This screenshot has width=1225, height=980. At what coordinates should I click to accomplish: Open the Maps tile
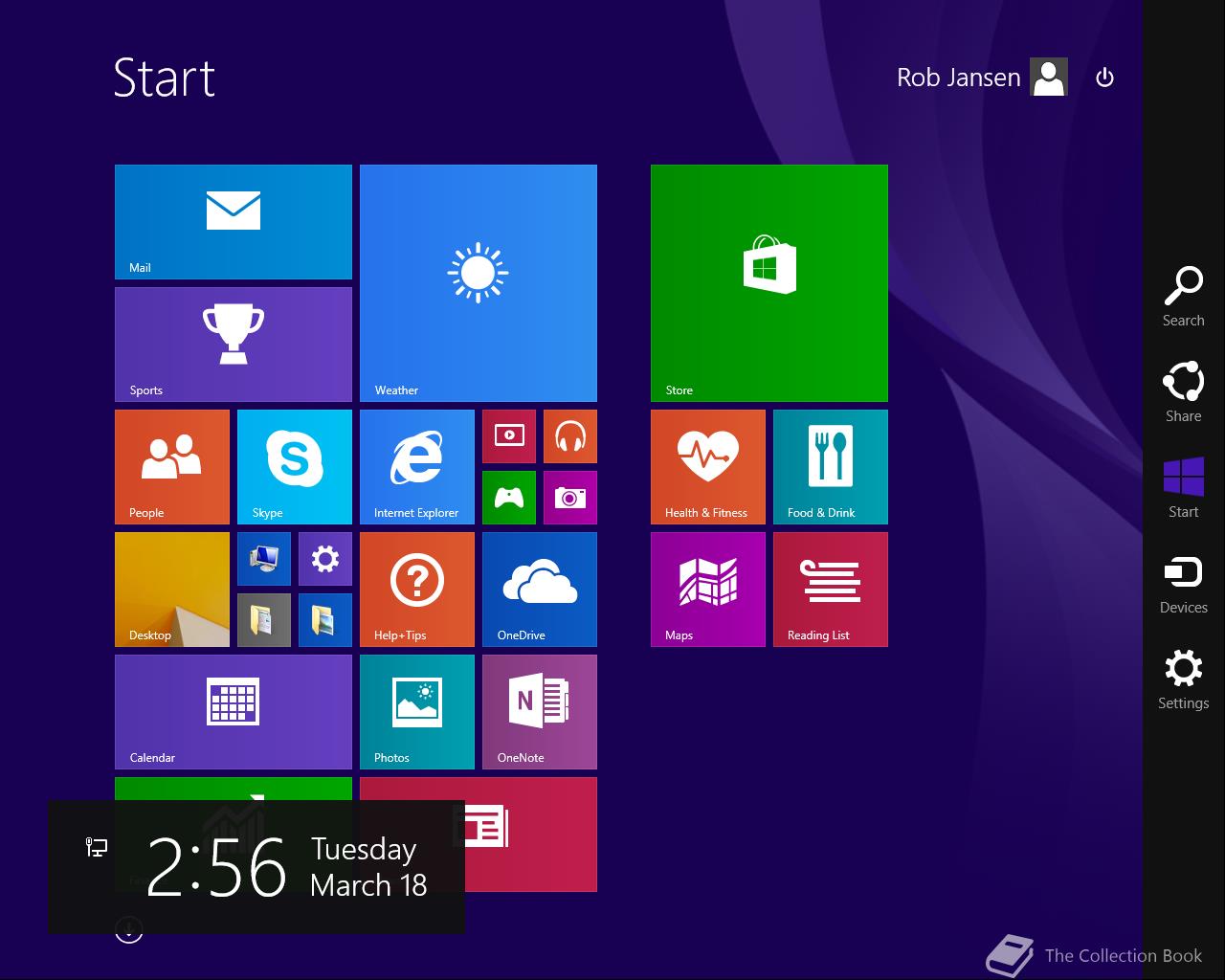point(708,590)
